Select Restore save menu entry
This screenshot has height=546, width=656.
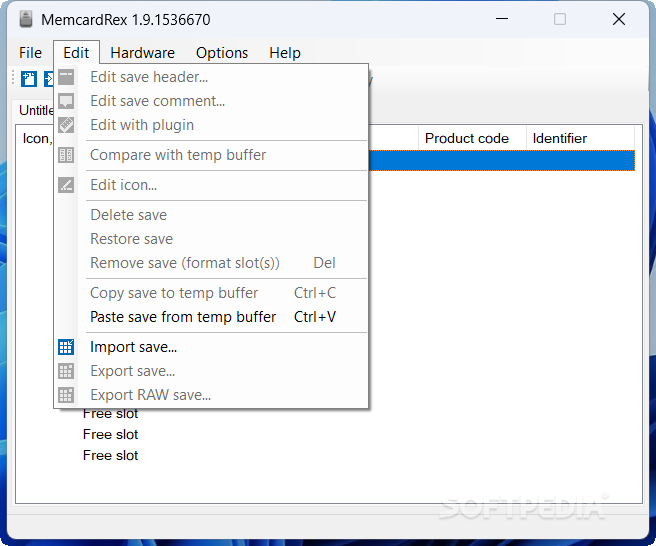211,239
